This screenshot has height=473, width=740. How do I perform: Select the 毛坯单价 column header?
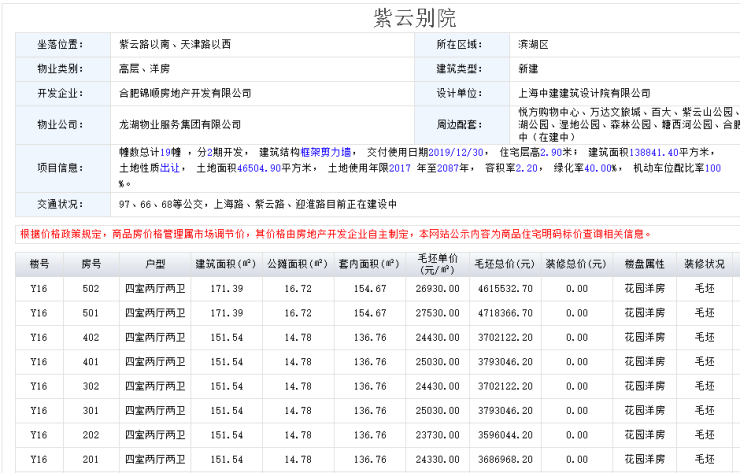[438, 265]
